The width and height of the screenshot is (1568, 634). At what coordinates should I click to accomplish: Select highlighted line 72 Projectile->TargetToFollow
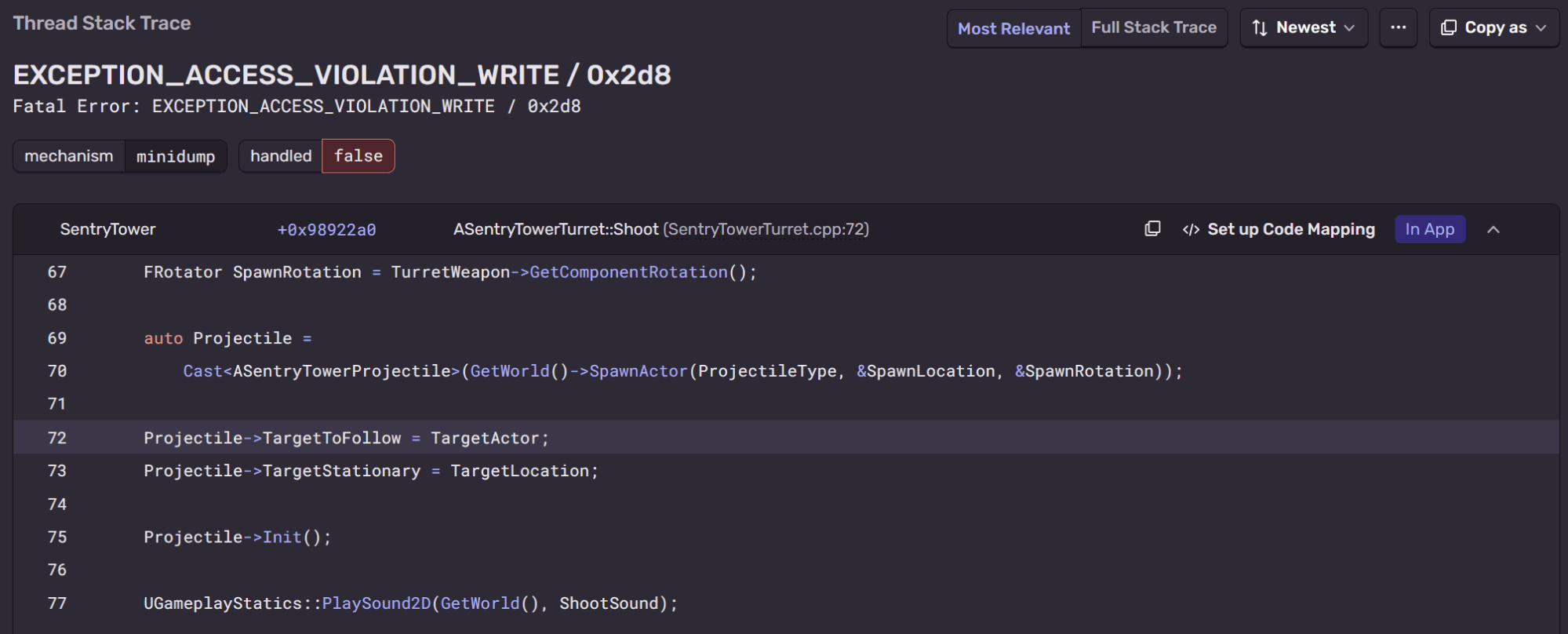(x=786, y=438)
